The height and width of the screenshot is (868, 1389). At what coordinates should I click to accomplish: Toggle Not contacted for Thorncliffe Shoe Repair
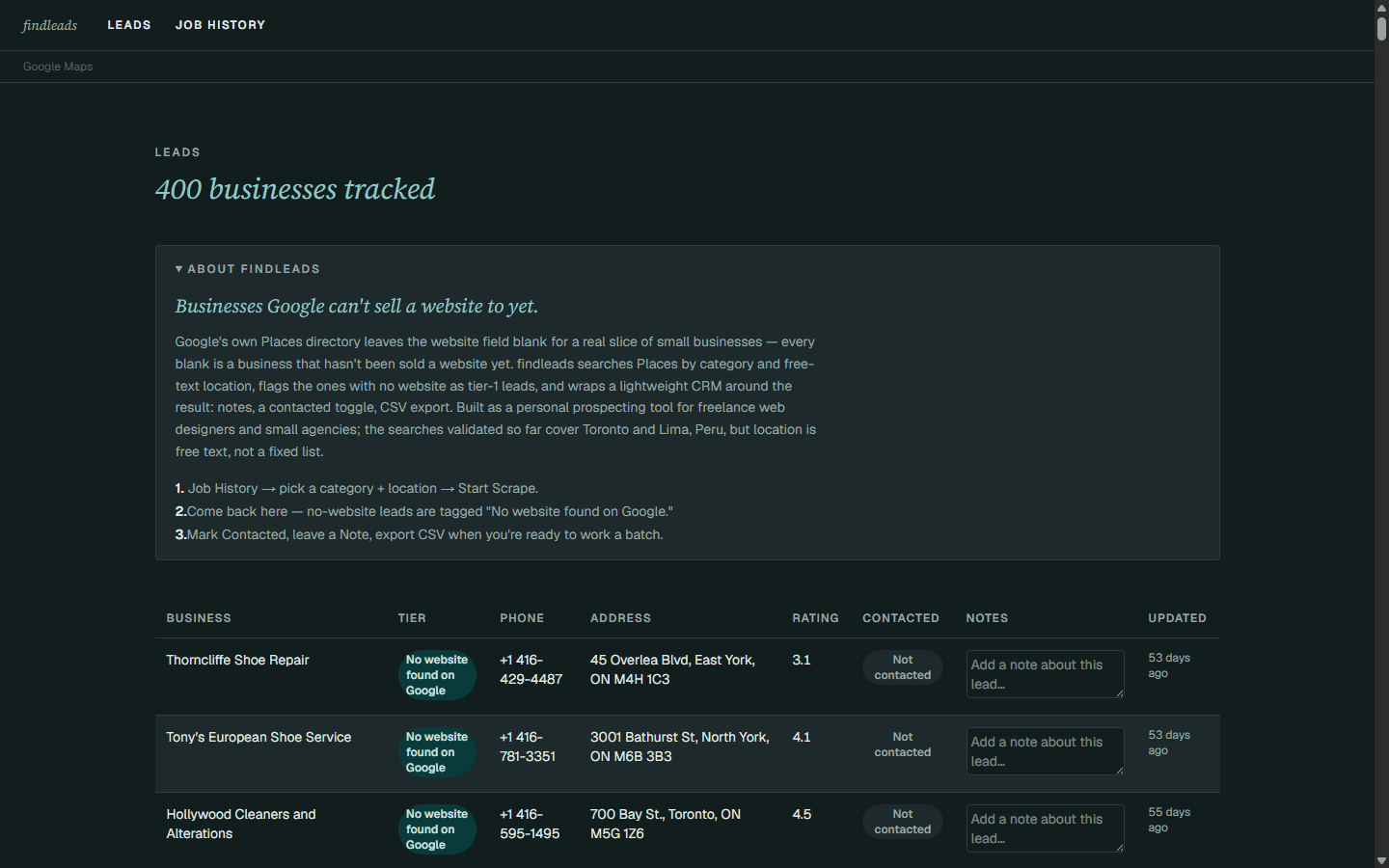point(903,667)
